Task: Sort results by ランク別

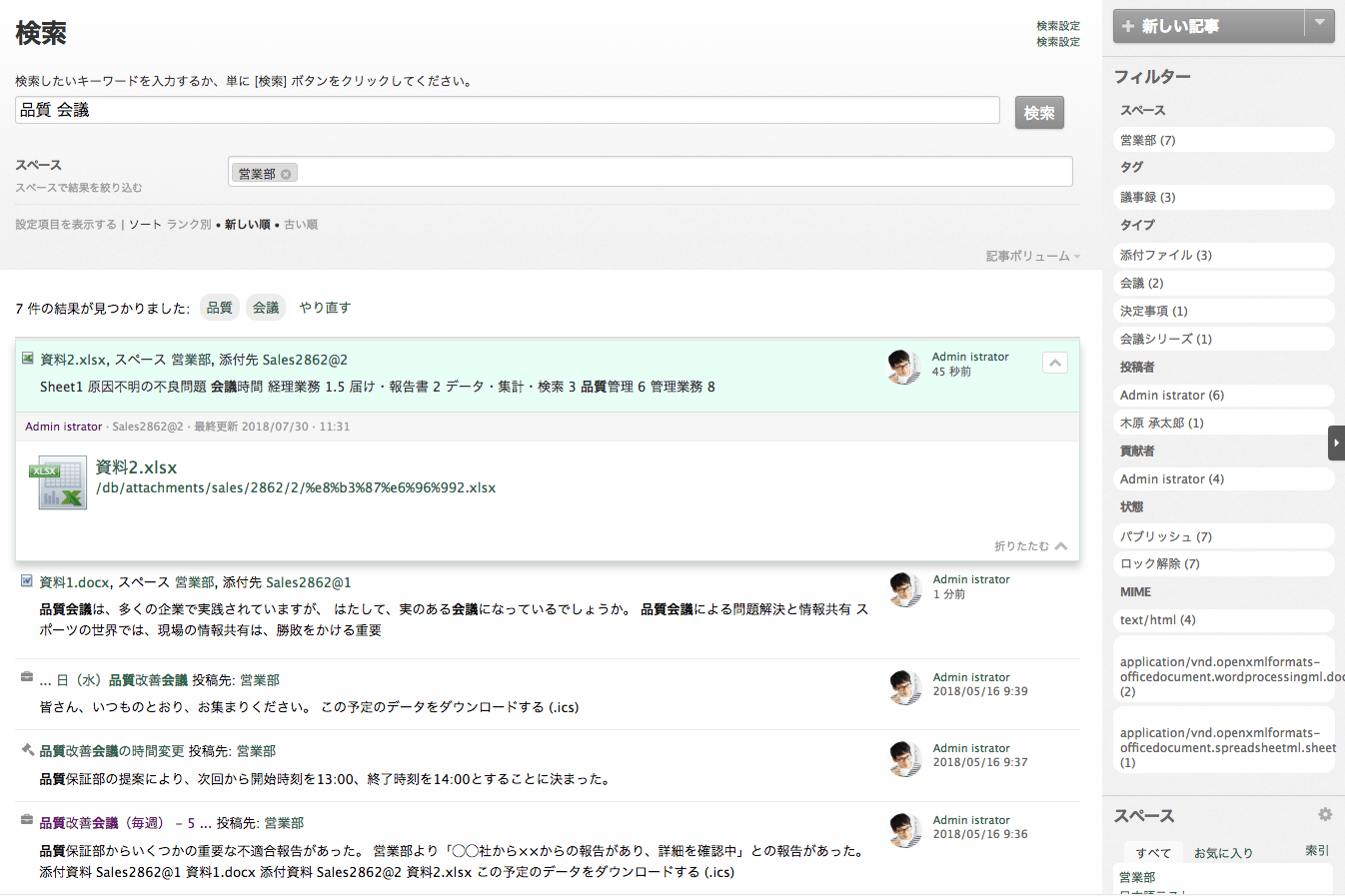Action: click(189, 225)
